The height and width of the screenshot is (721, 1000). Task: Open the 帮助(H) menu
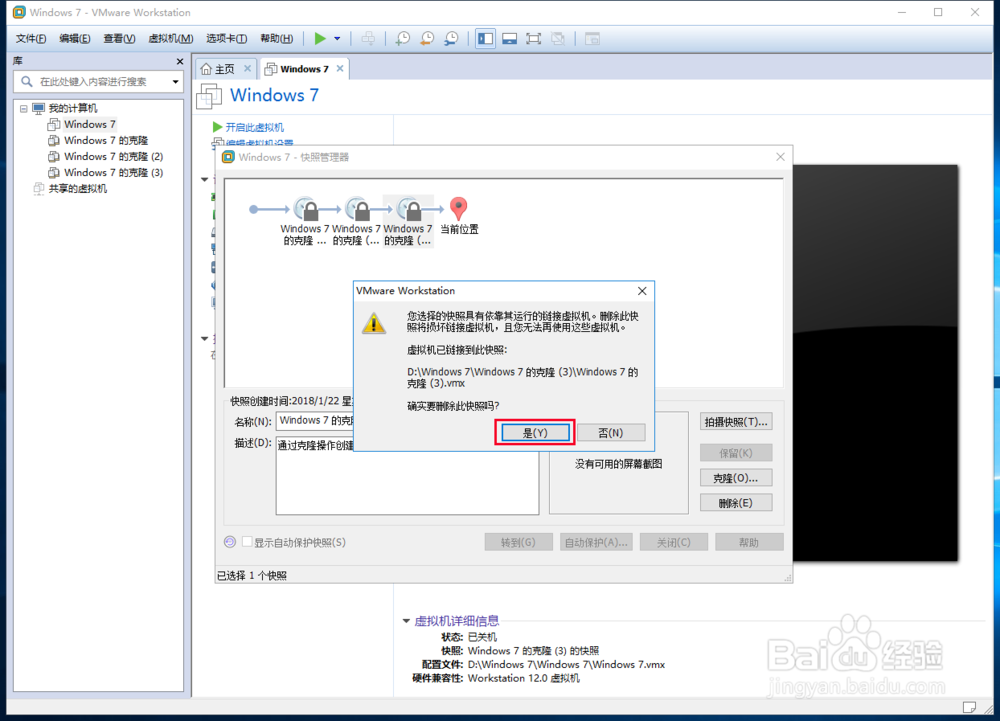(x=277, y=39)
